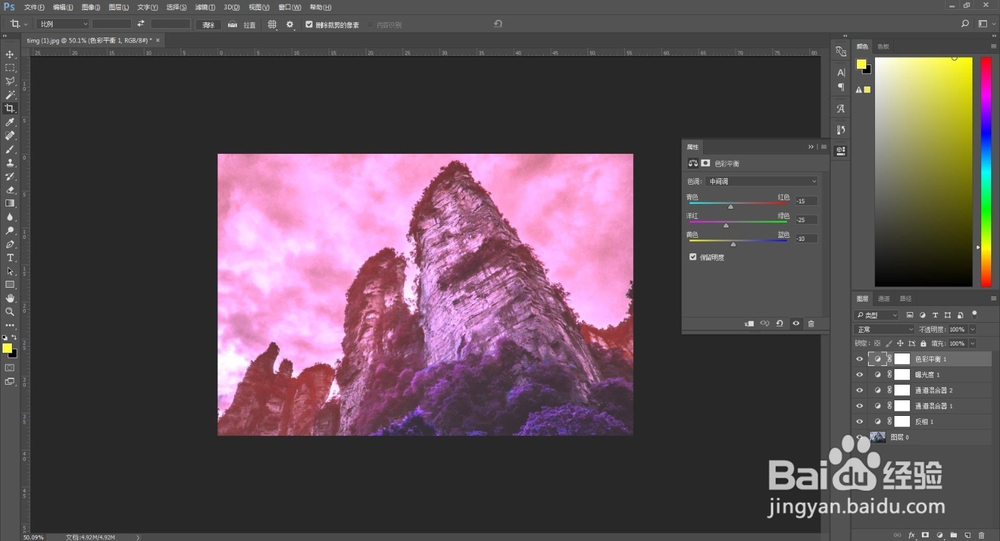The width and height of the screenshot is (1000, 541).
Task: Open the 滤镜 menu
Action: [205, 7]
